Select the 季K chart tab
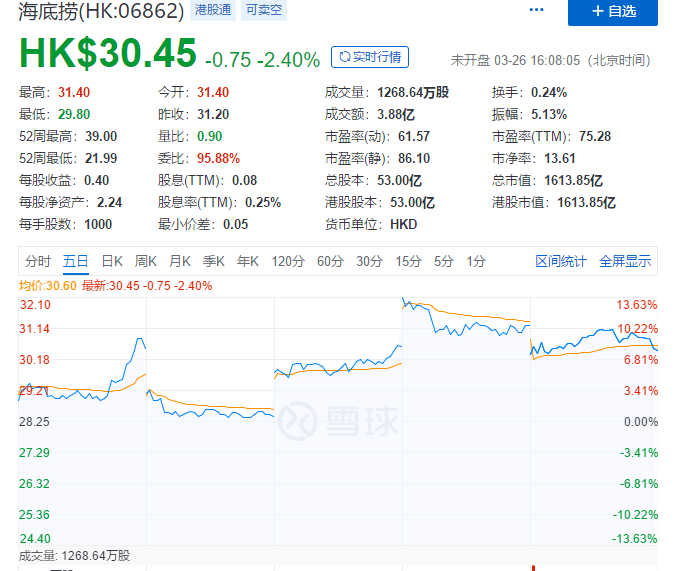 pos(214,261)
